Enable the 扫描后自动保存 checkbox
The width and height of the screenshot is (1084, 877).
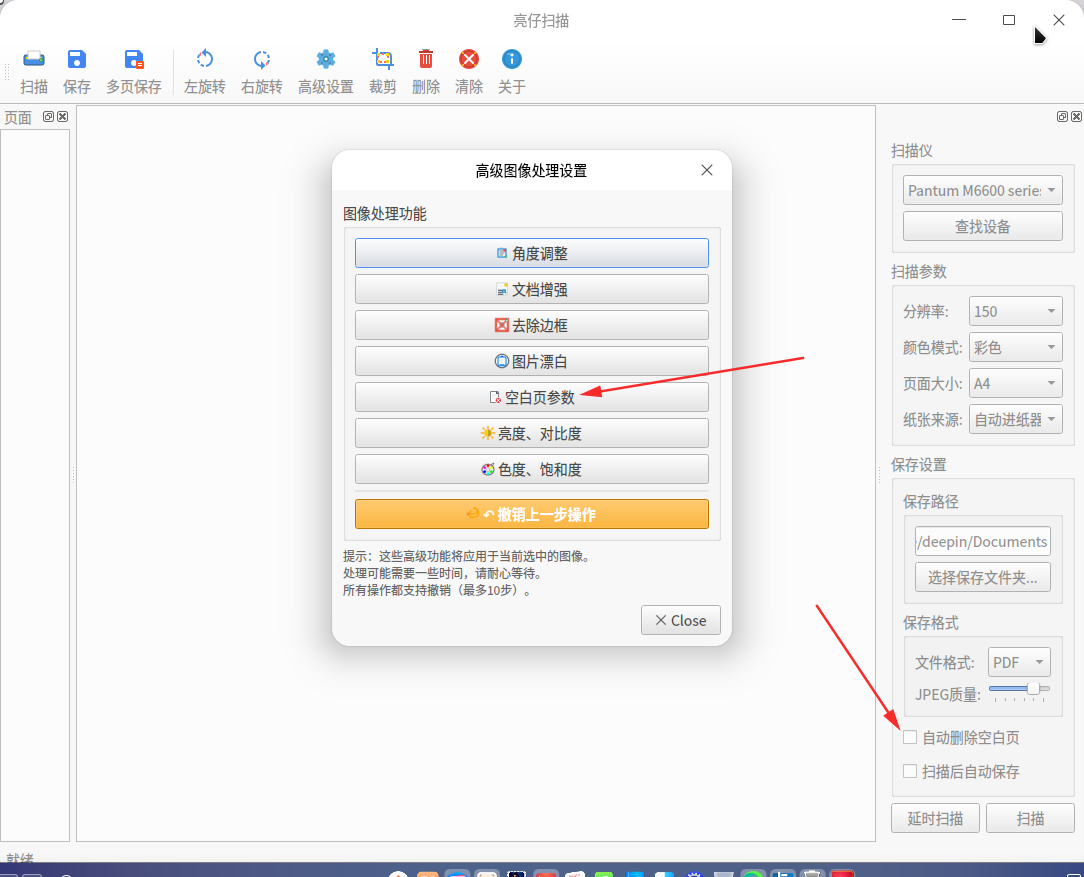click(x=910, y=771)
